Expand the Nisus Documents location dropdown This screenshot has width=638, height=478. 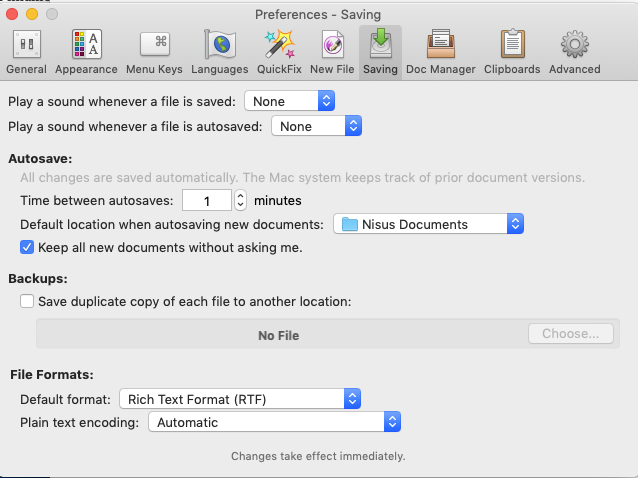428,224
